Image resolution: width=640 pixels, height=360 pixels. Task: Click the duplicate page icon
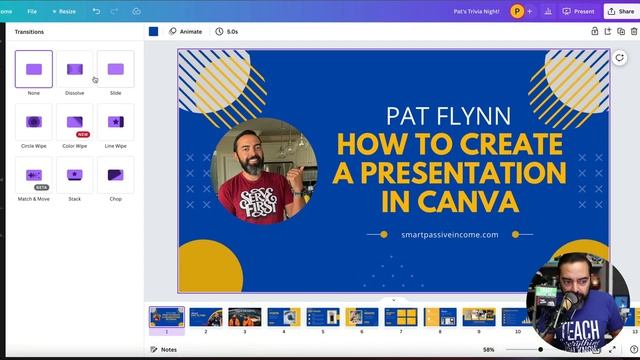[x=621, y=31]
